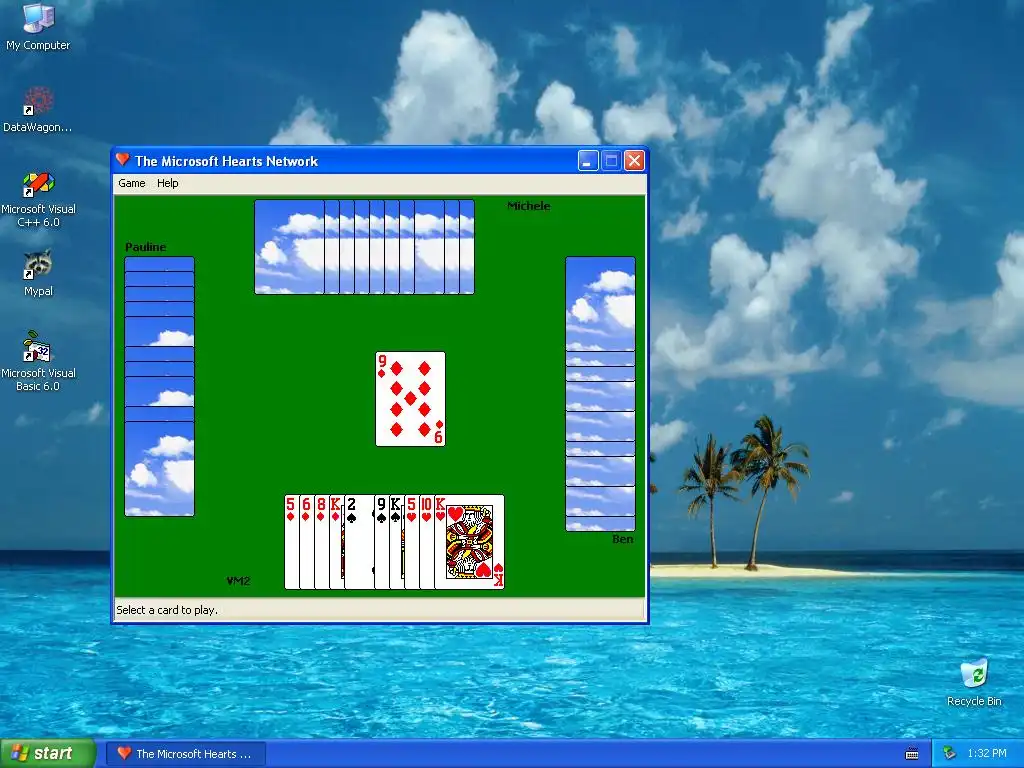
Task: Open the Game menu
Action: click(131, 184)
